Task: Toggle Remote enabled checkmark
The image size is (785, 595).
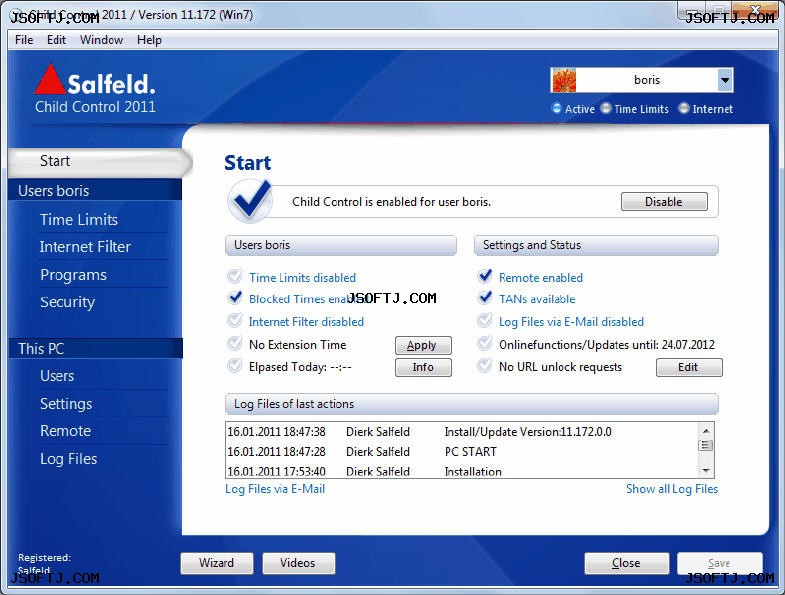Action: click(x=485, y=276)
